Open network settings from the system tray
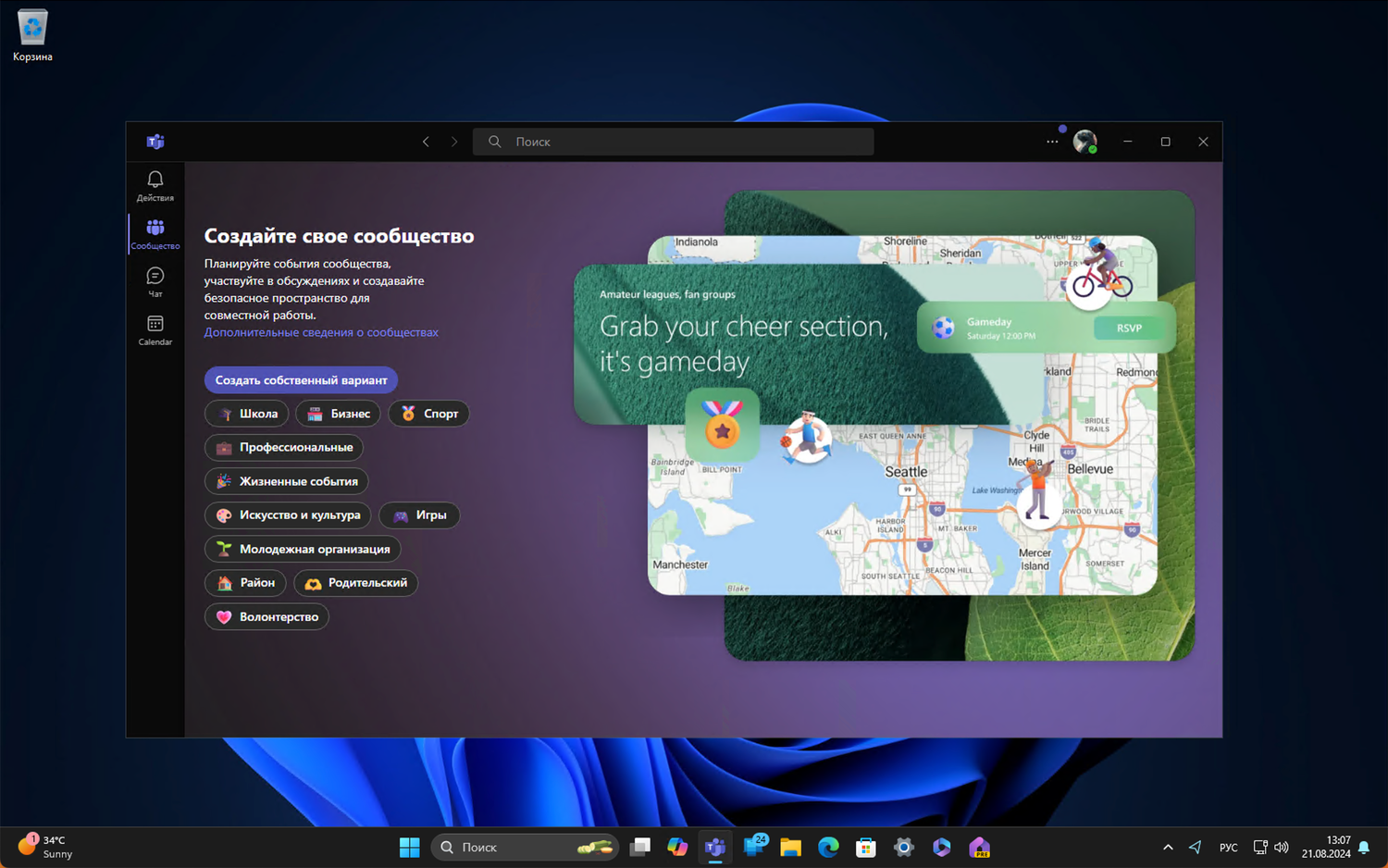Screen dimensions: 1388x868 tap(1260, 848)
